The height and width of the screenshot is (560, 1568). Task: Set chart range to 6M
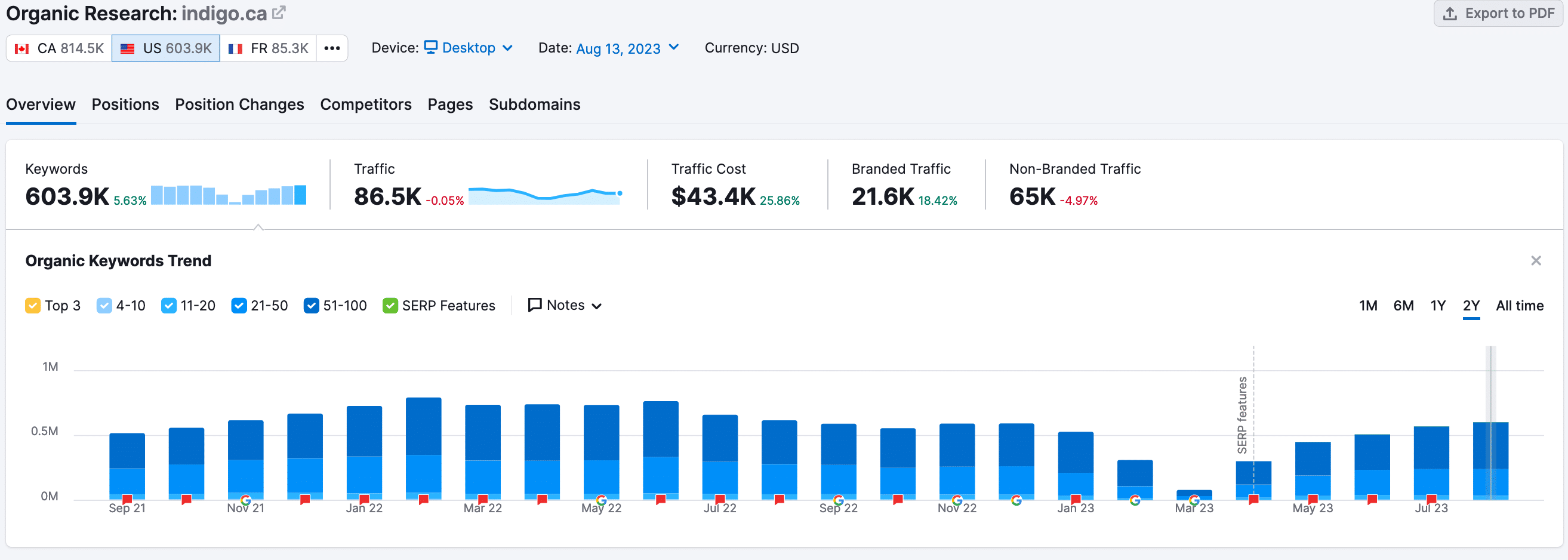[x=1403, y=305]
